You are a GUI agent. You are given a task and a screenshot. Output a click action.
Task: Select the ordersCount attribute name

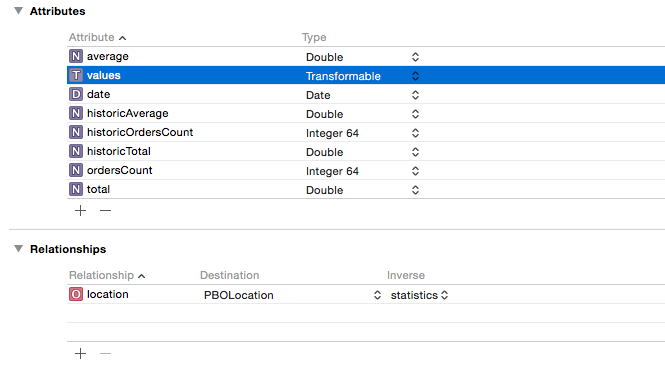pyautogui.click(x=120, y=170)
